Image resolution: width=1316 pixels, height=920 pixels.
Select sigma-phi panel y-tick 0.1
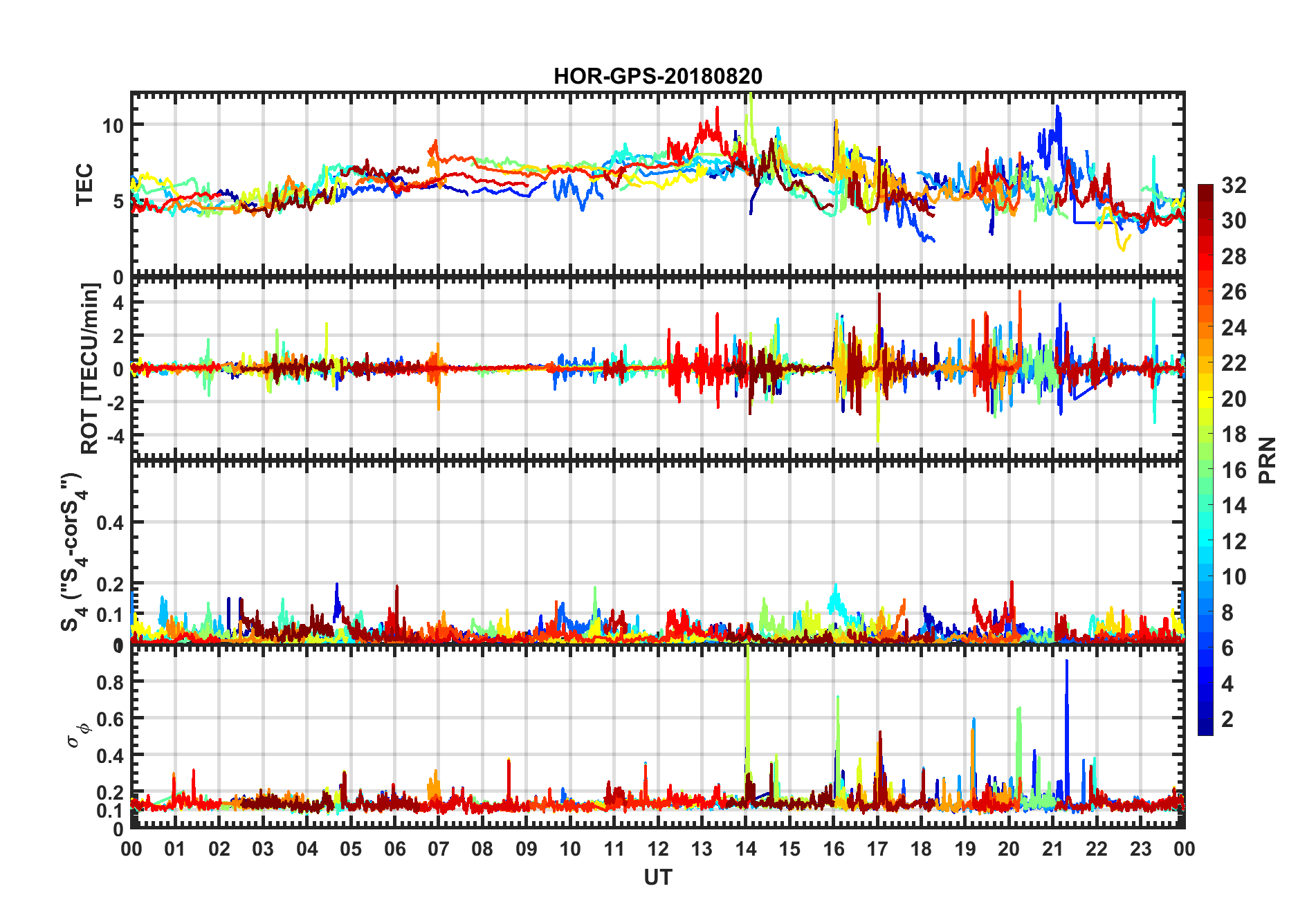click(110, 810)
